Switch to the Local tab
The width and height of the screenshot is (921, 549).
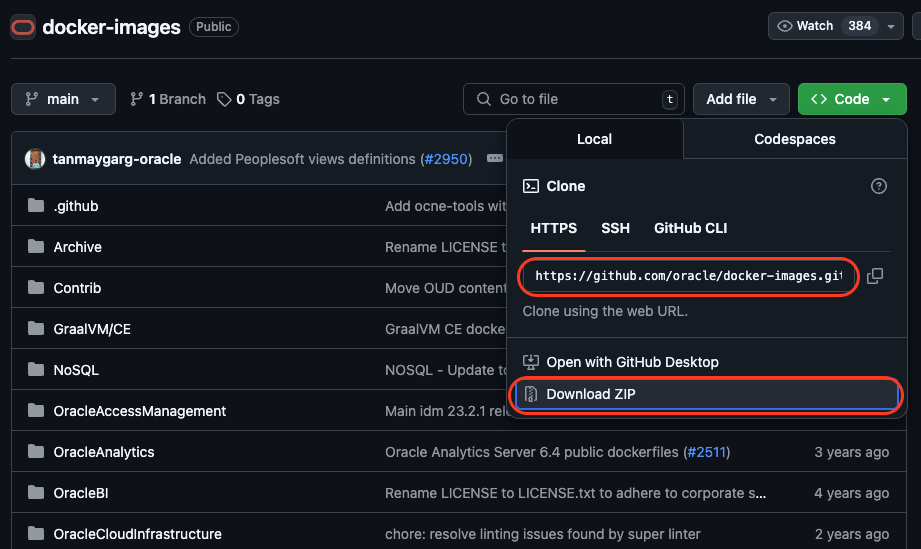point(594,139)
